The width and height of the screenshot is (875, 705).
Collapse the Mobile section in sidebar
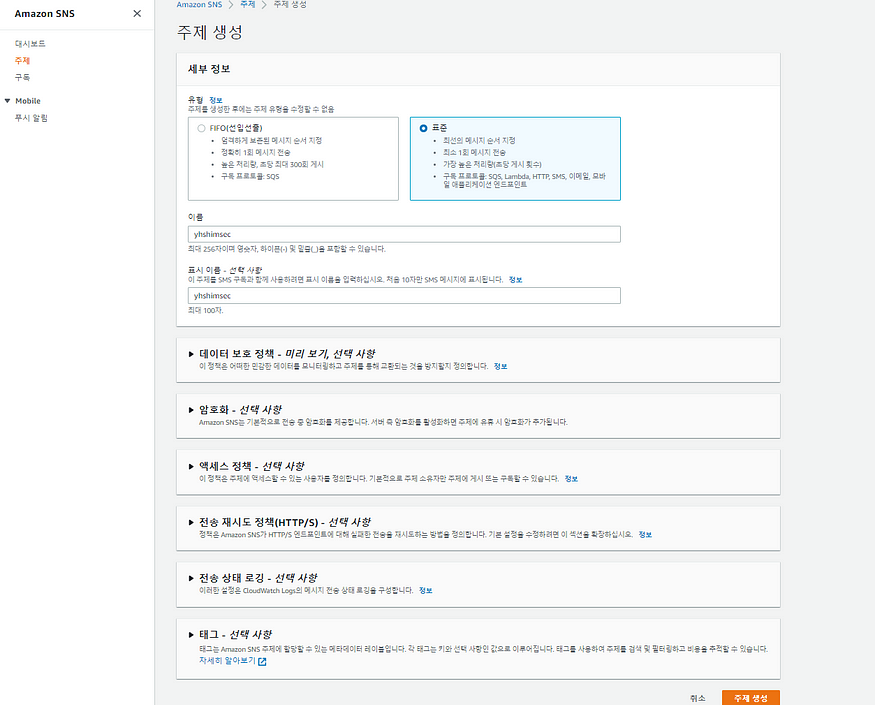click(x=8, y=101)
